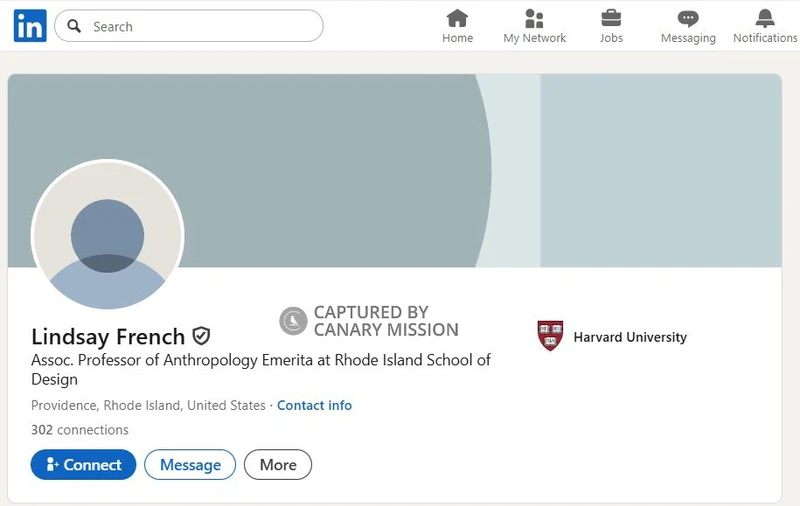The height and width of the screenshot is (506, 800).
Task: Click the search magnifier icon
Action: pos(74,26)
